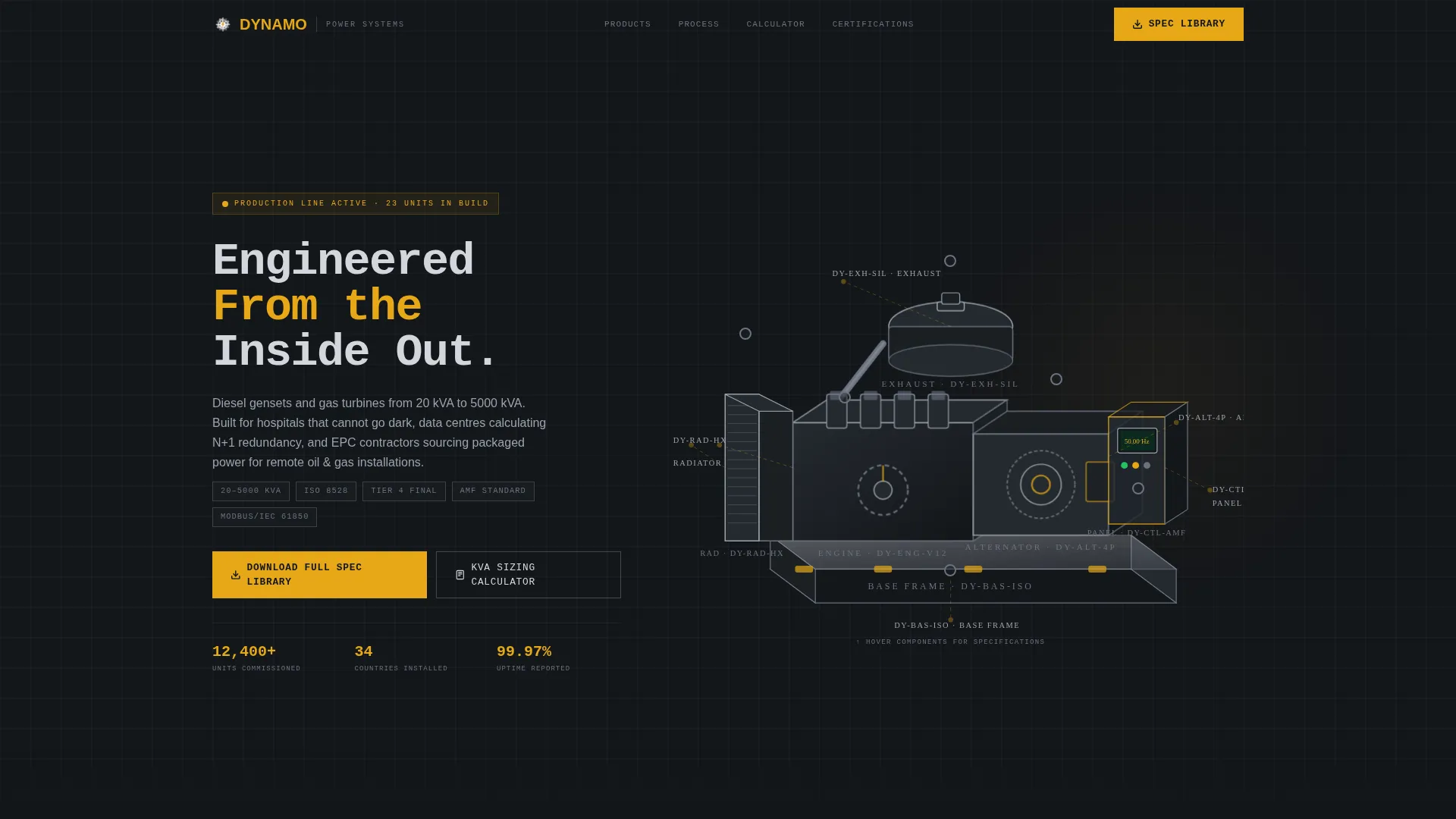Click the DY-EXH-SIL · EXHAUST callout label
This screenshot has height=819, width=1456.
pos(886,274)
